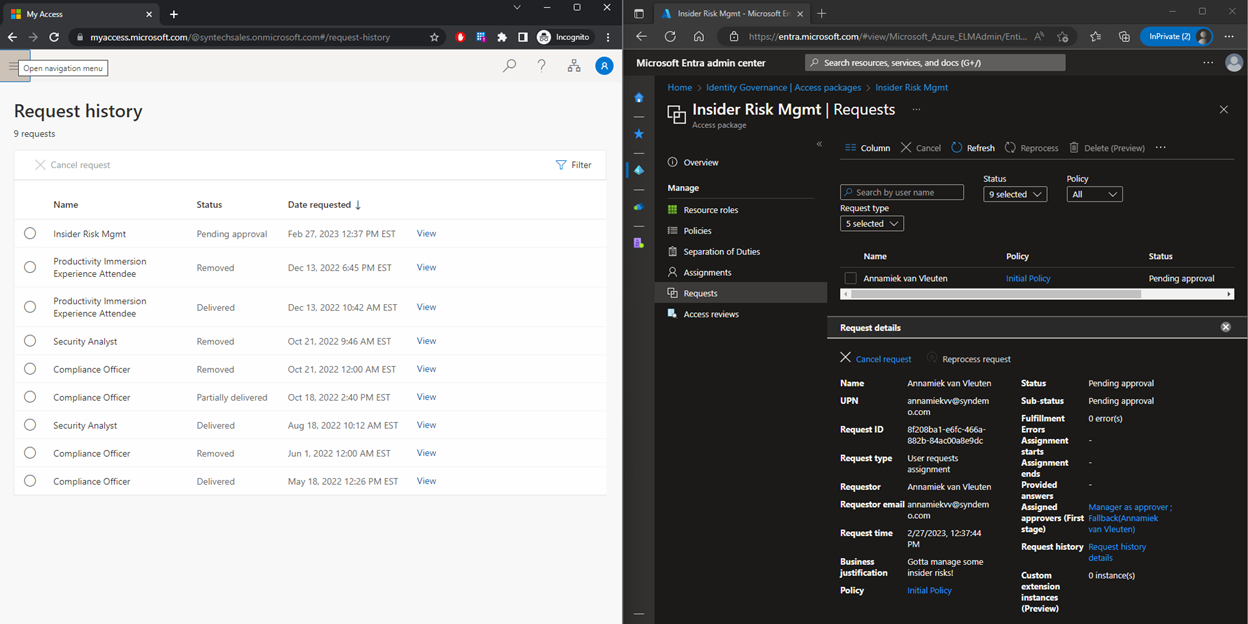
Task: Select Security Analyst Aug 18 row radio button
Action: coord(30,425)
